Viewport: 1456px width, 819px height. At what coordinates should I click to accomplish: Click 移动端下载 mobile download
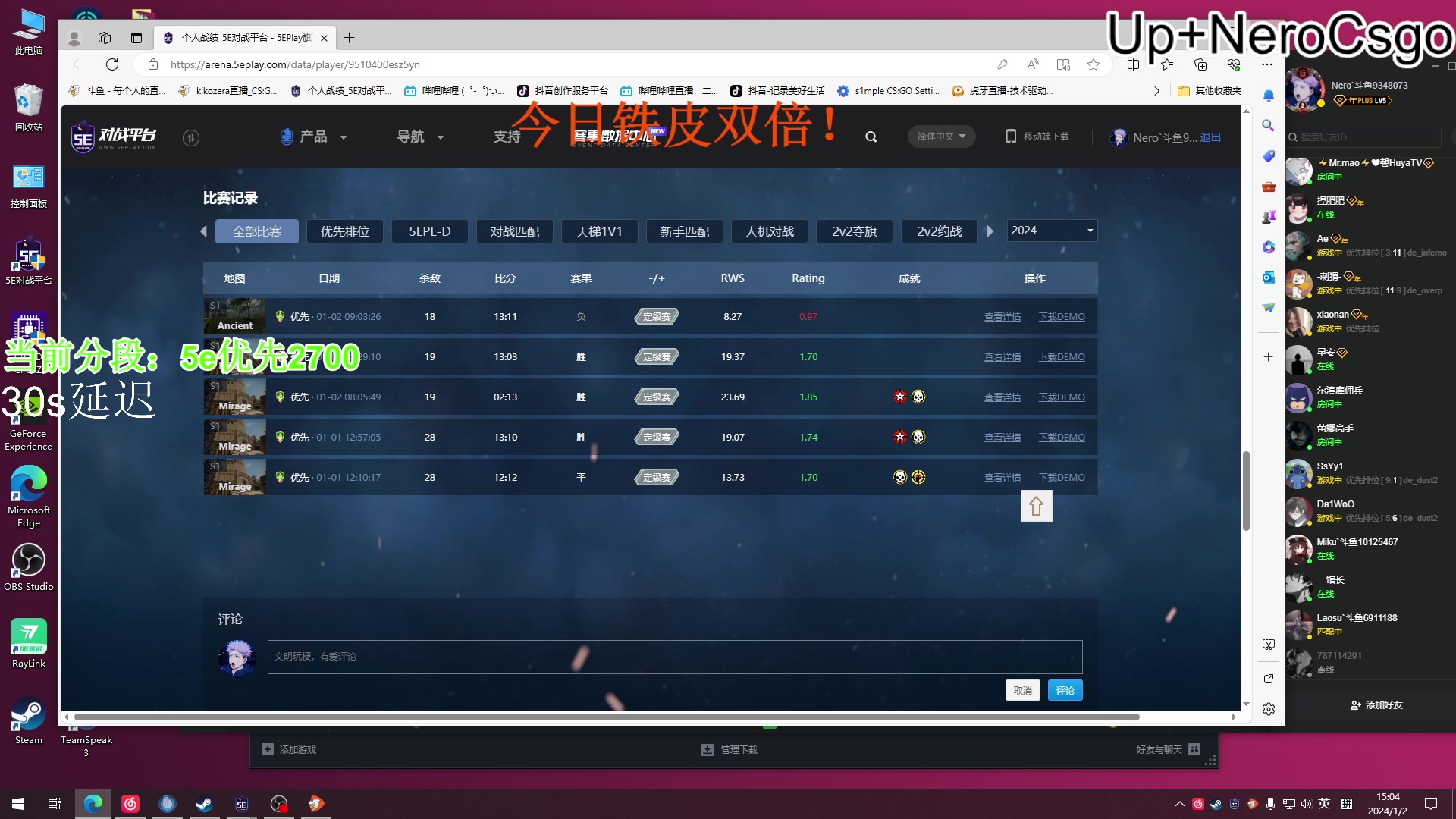[1037, 136]
